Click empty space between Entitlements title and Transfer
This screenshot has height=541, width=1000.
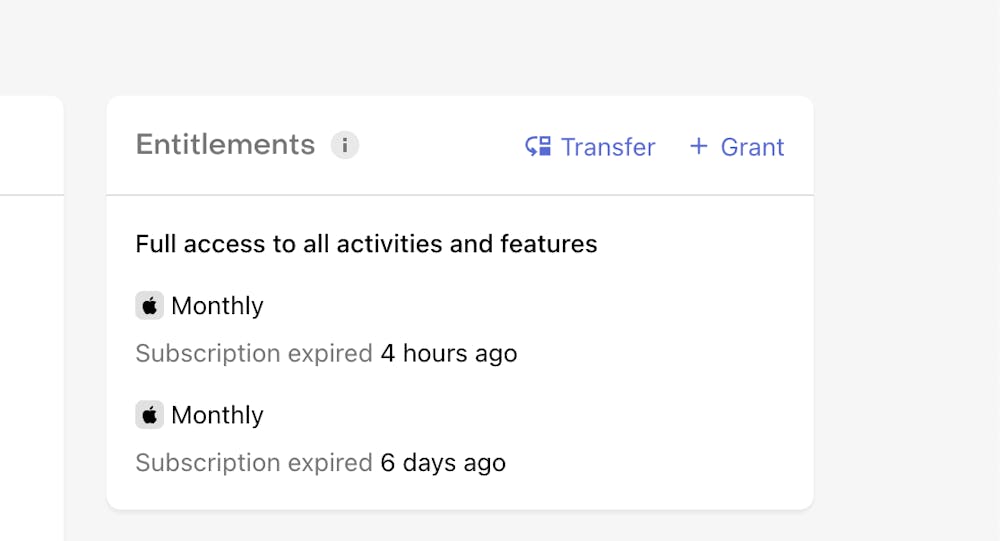[x=440, y=146]
